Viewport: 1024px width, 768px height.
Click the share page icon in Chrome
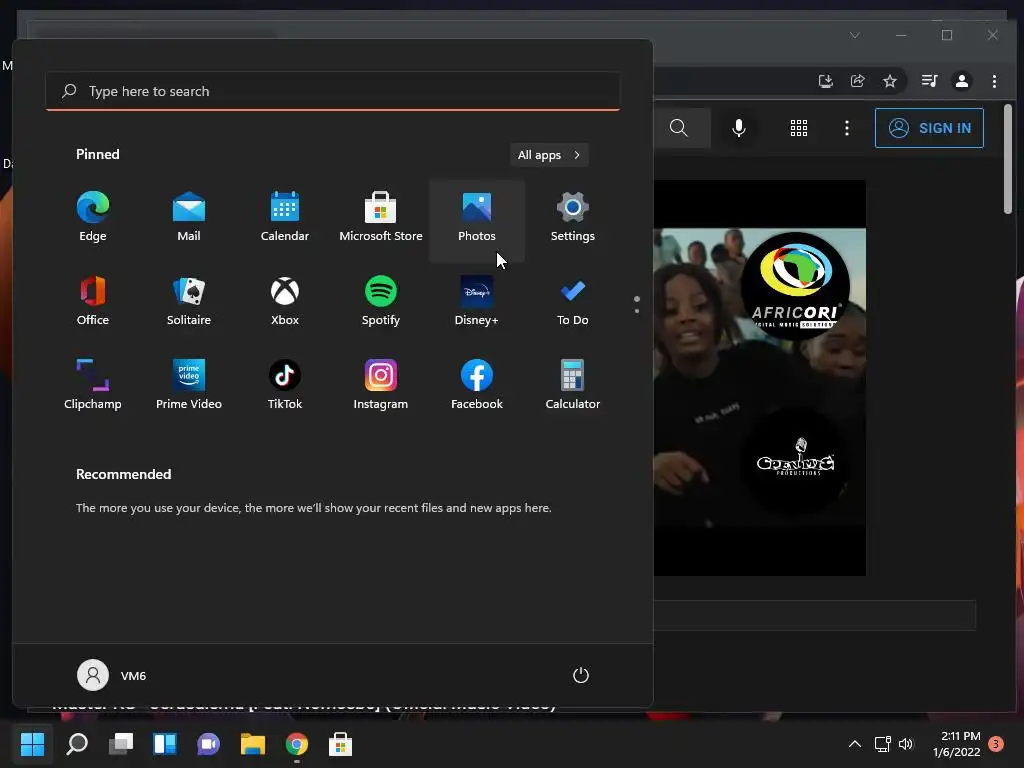pyautogui.click(x=857, y=81)
